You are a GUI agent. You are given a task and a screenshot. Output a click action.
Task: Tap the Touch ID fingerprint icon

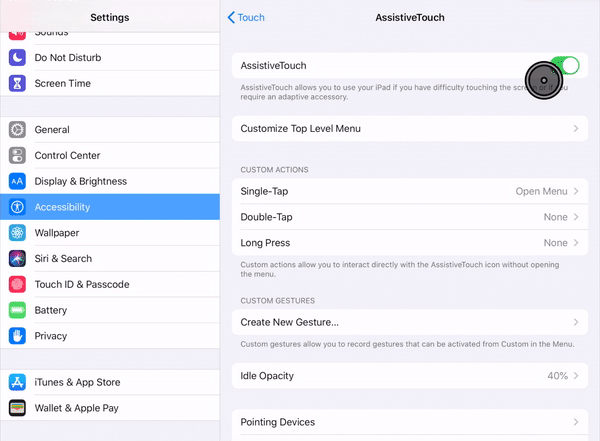click(17, 284)
